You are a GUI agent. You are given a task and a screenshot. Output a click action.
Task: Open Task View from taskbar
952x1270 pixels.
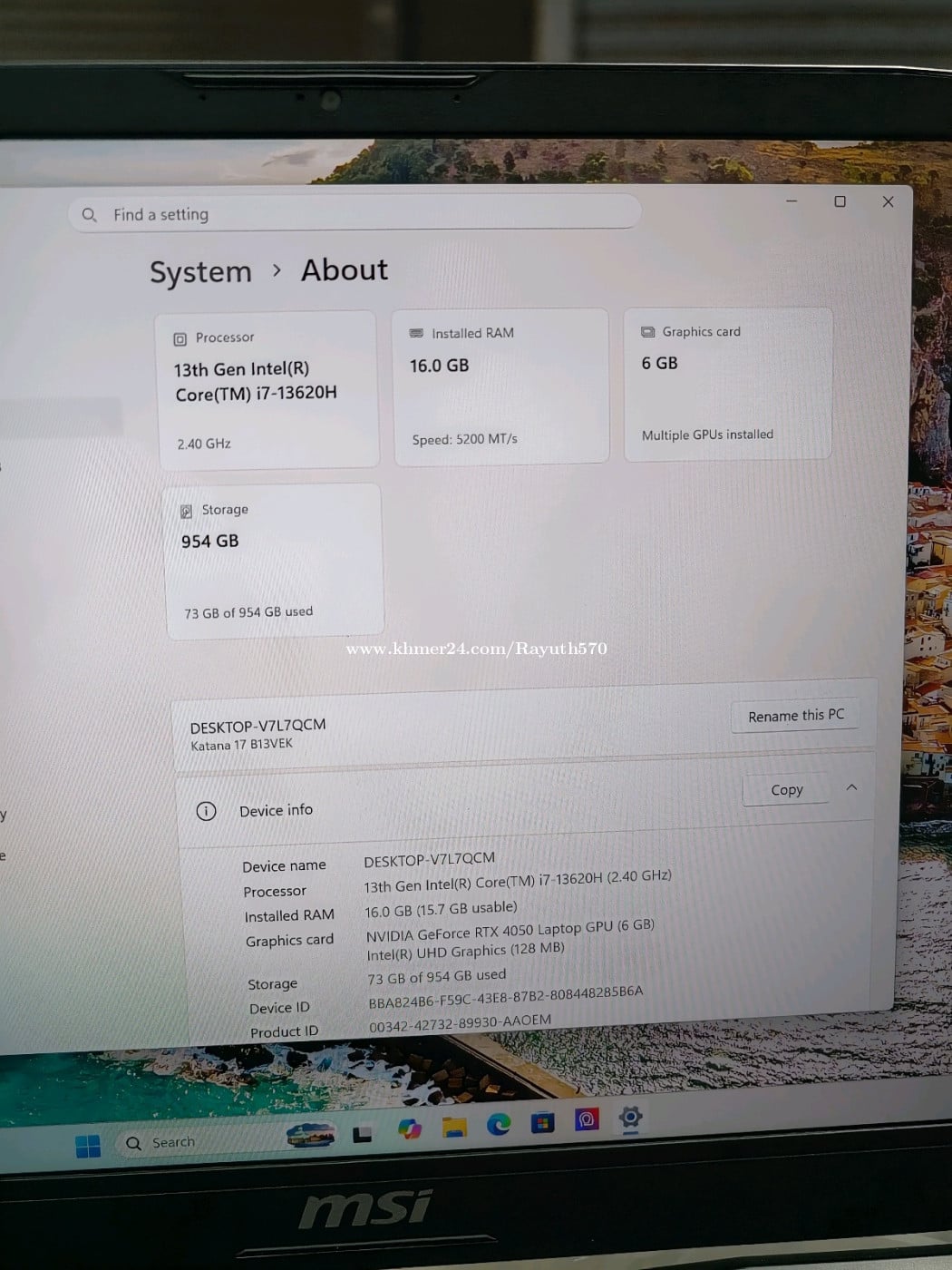point(362,1134)
